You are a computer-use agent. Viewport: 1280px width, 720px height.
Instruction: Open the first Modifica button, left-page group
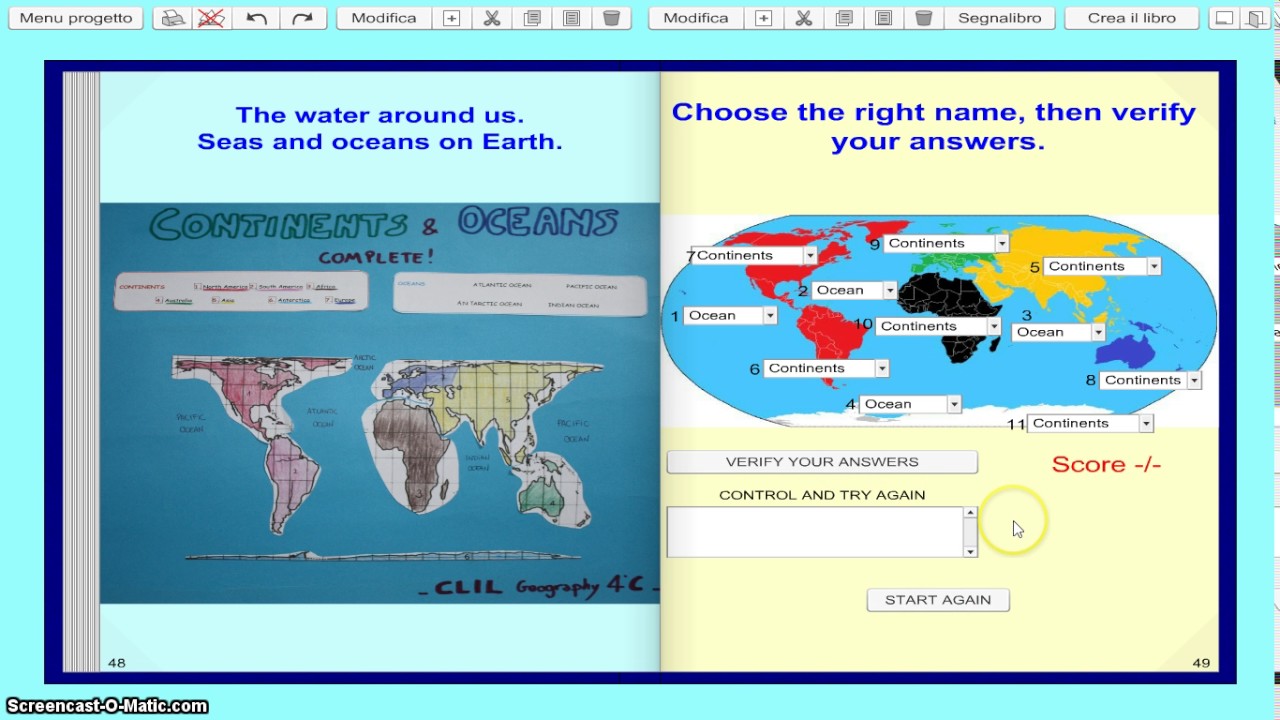click(x=384, y=18)
